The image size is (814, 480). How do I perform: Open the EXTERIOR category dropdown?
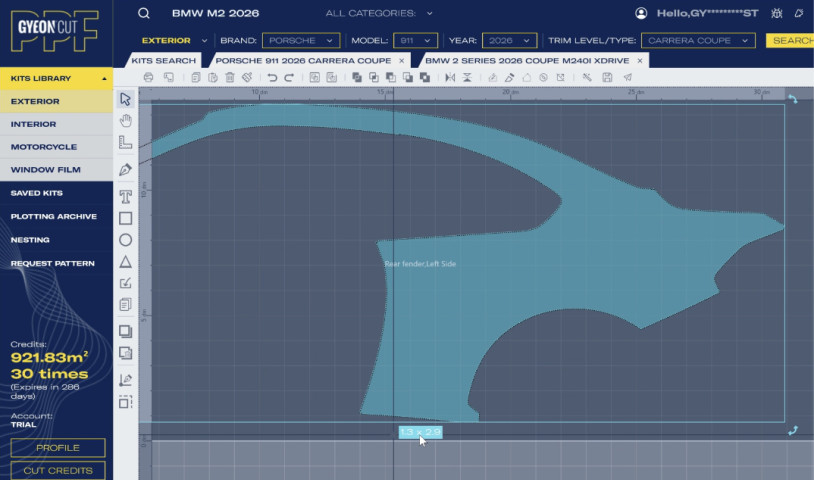pos(174,40)
